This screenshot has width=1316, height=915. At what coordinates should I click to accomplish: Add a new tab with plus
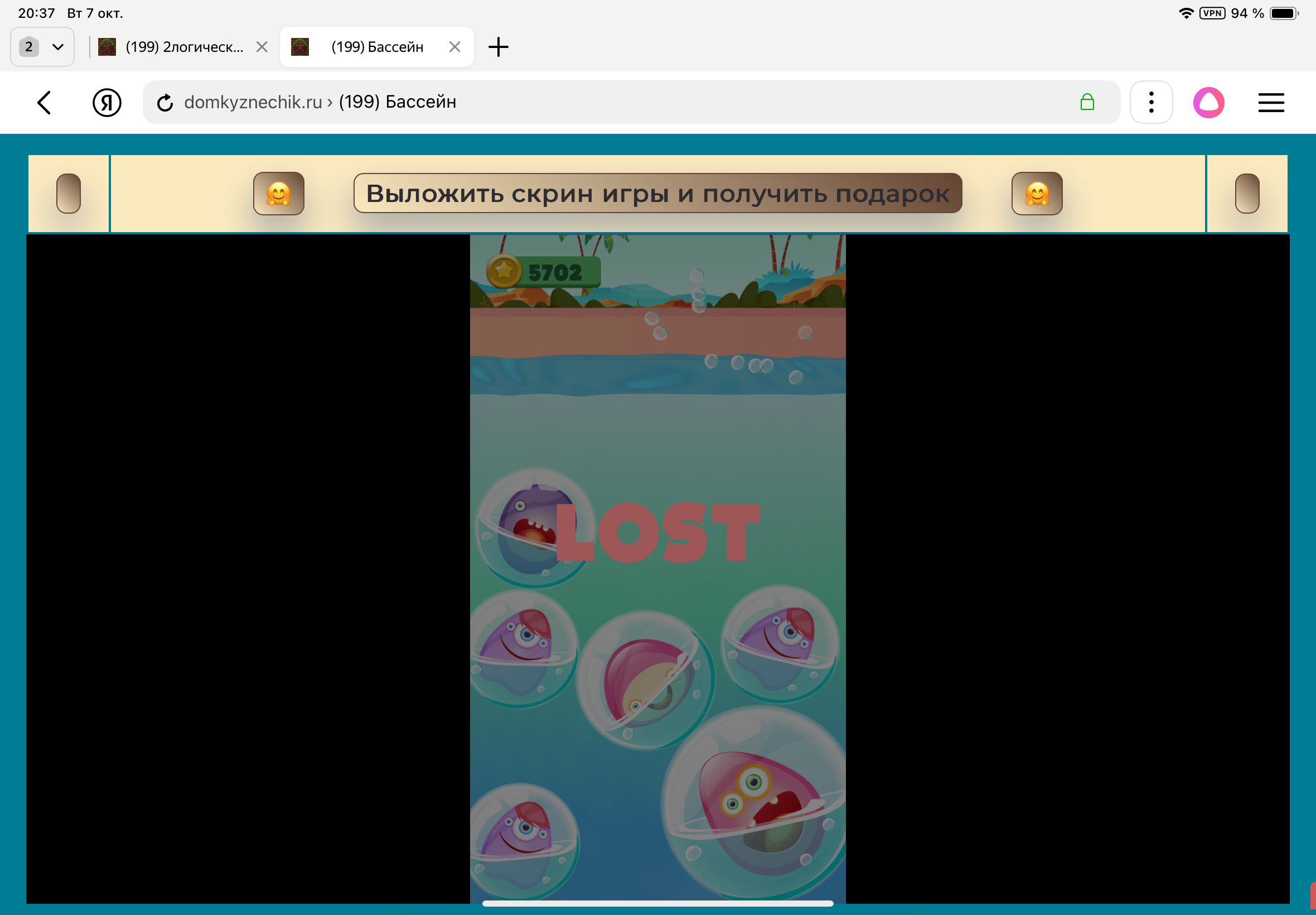498,47
